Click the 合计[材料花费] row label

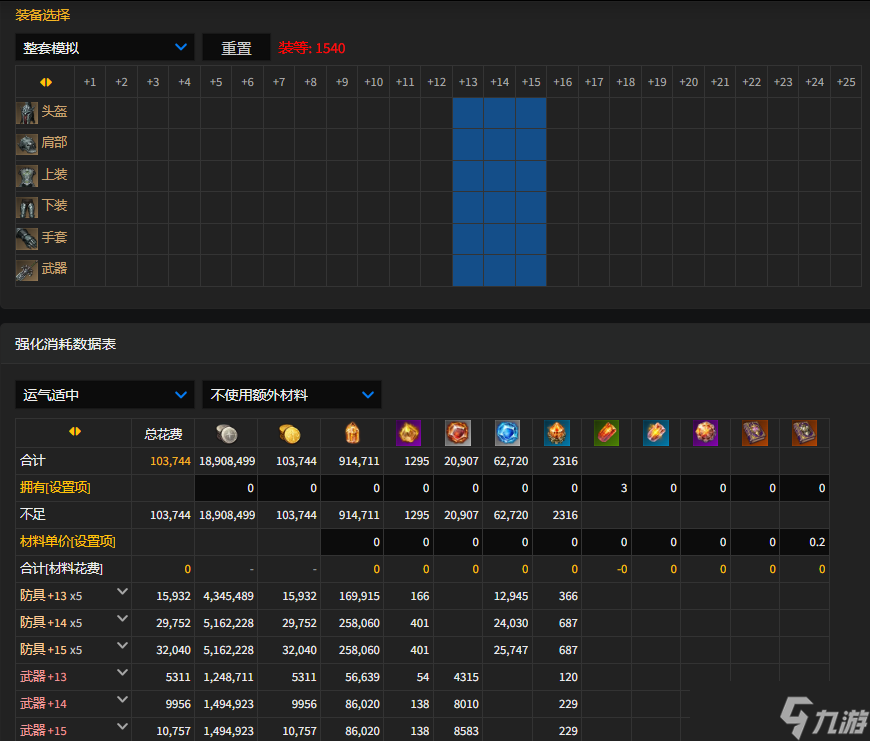pos(61,569)
